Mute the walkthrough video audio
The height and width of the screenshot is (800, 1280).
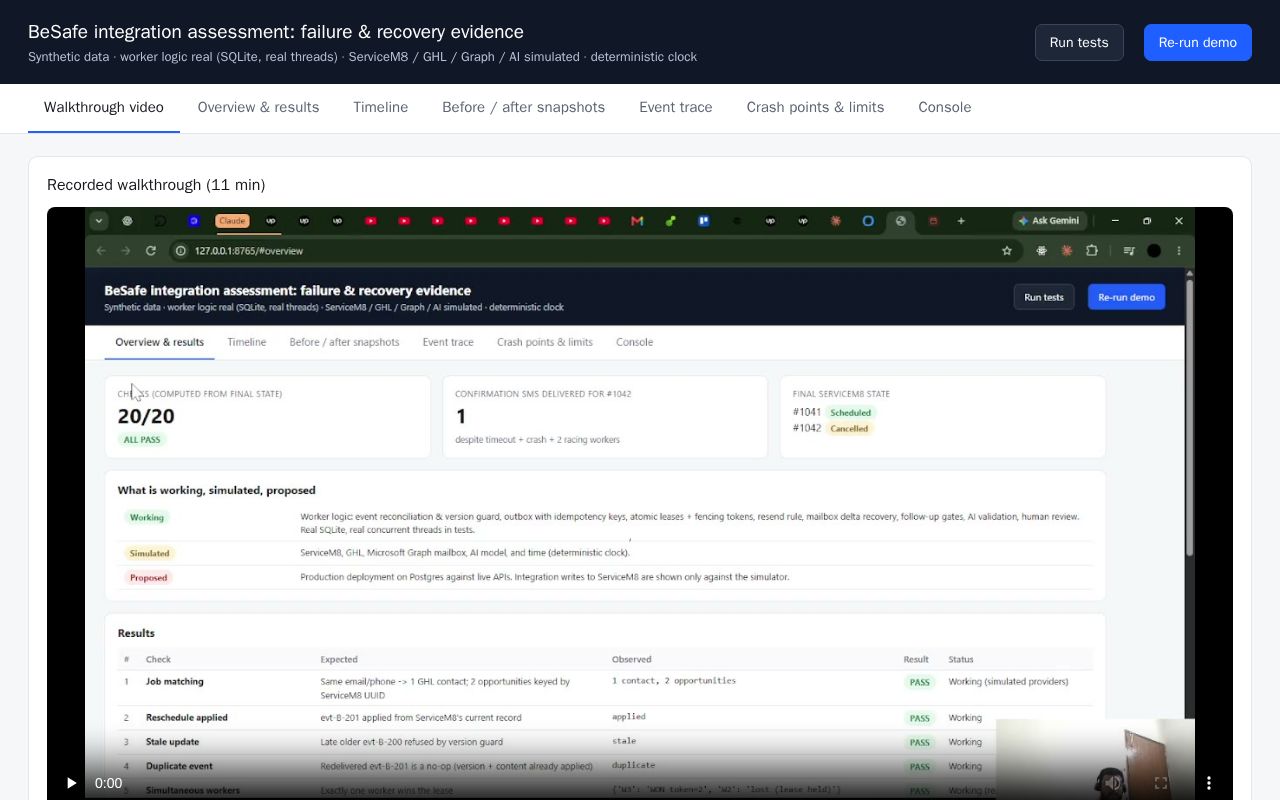click(x=1111, y=783)
